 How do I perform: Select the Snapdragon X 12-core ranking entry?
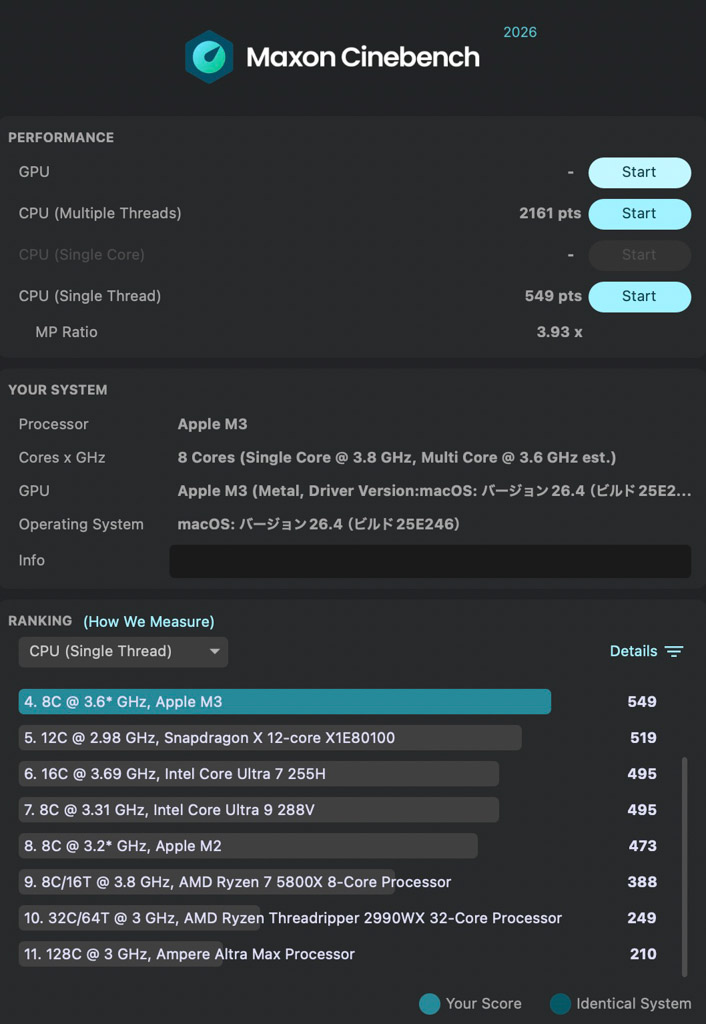270,738
